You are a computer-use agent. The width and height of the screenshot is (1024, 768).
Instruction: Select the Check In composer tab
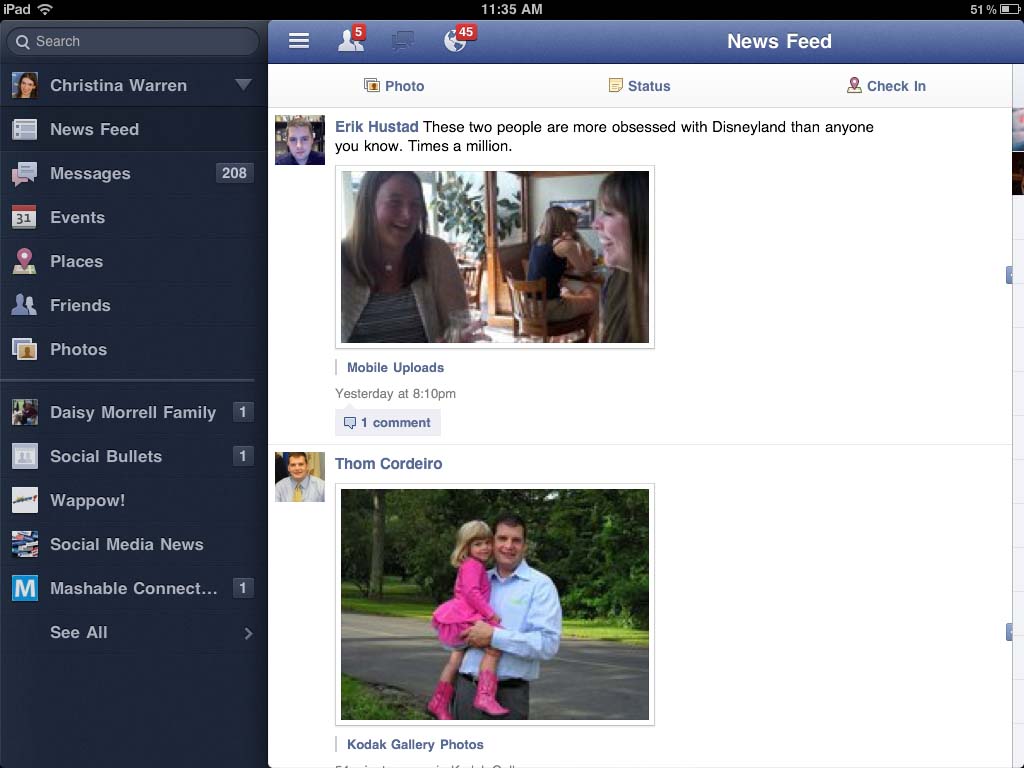[x=886, y=86]
